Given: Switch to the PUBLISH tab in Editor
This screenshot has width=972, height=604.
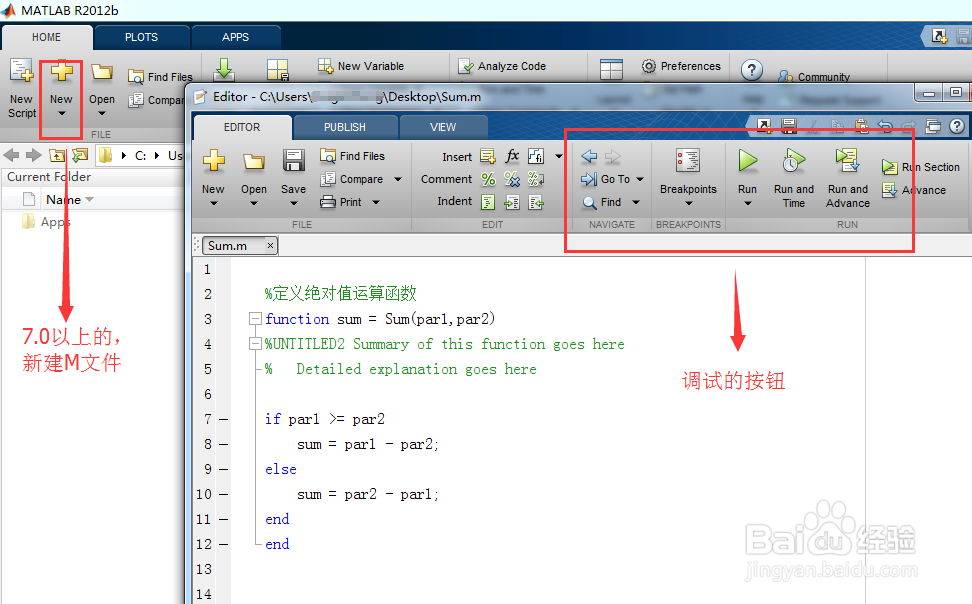Looking at the screenshot, I should point(345,127).
